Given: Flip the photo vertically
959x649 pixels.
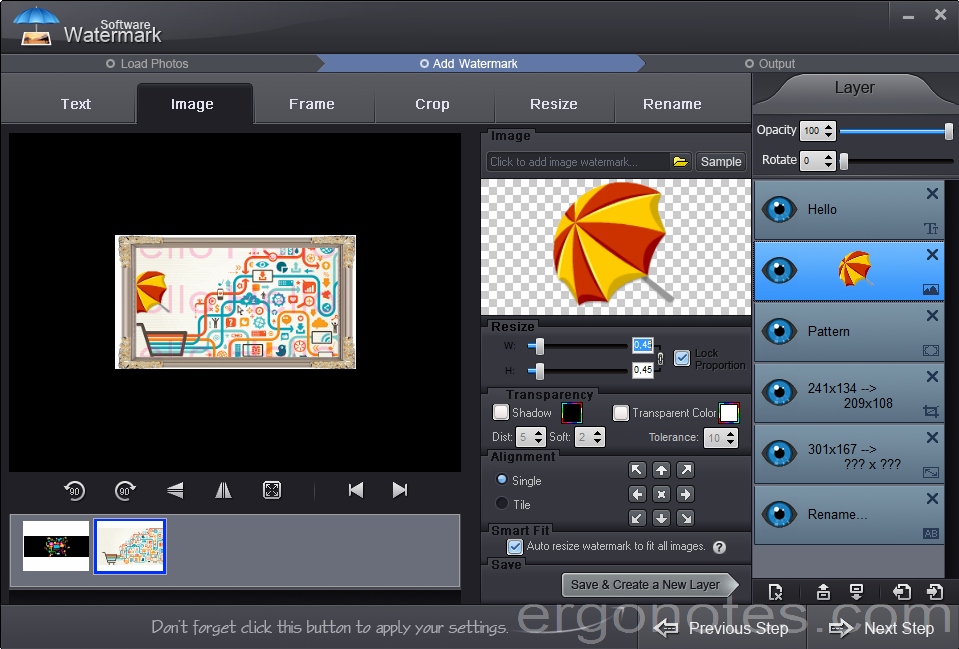Looking at the screenshot, I should click(x=175, y=491).
